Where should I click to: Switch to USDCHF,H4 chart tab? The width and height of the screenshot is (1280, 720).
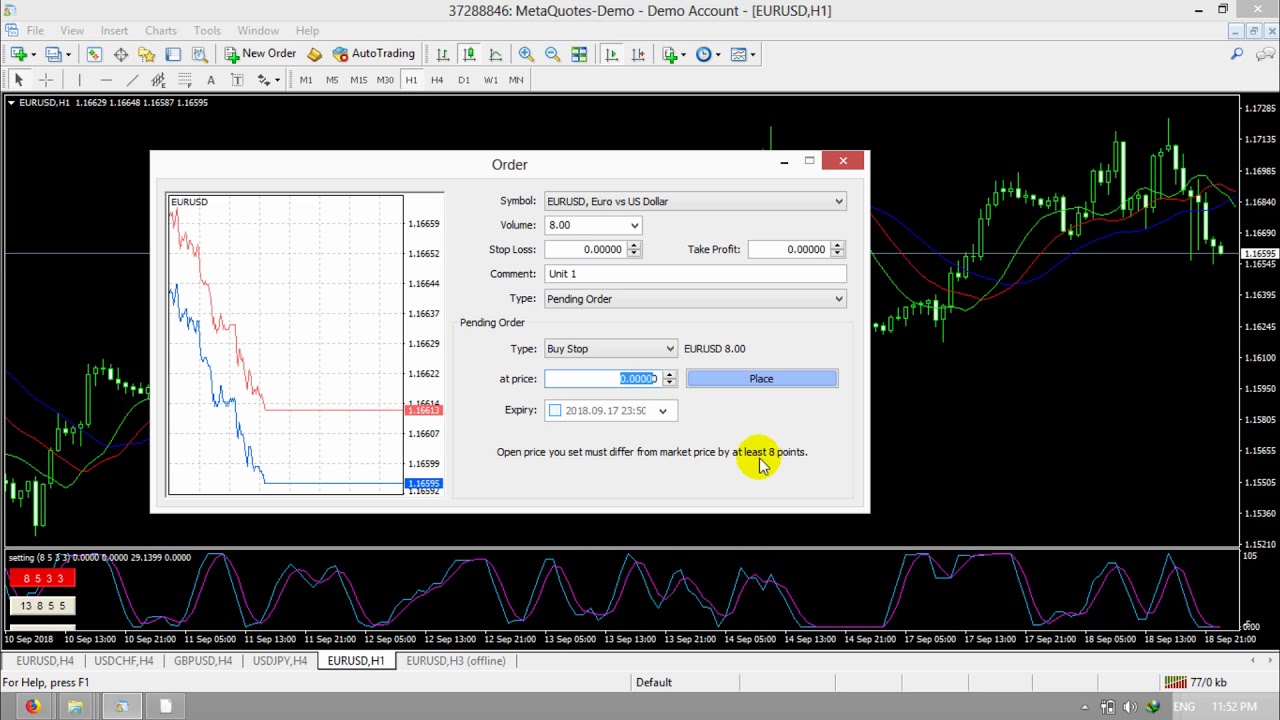(x=124, y=661)
